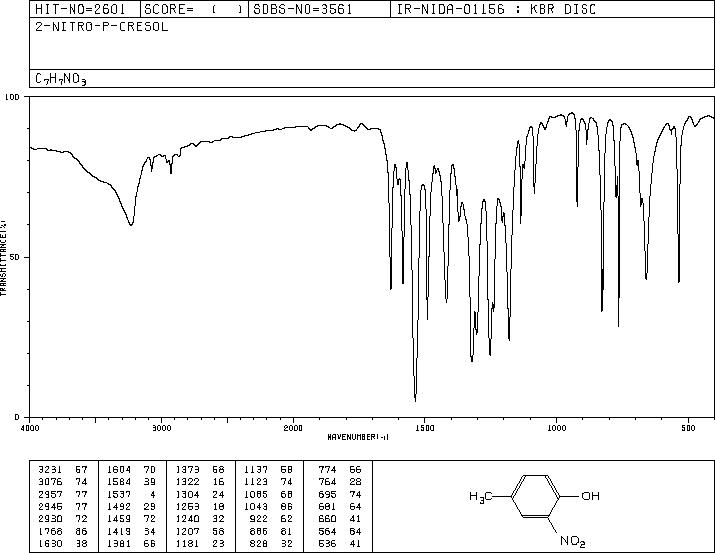The width and height of the screenshot is (715, 553).
Task: Select the 1604 peak table entry
Action: pos(131,470)
